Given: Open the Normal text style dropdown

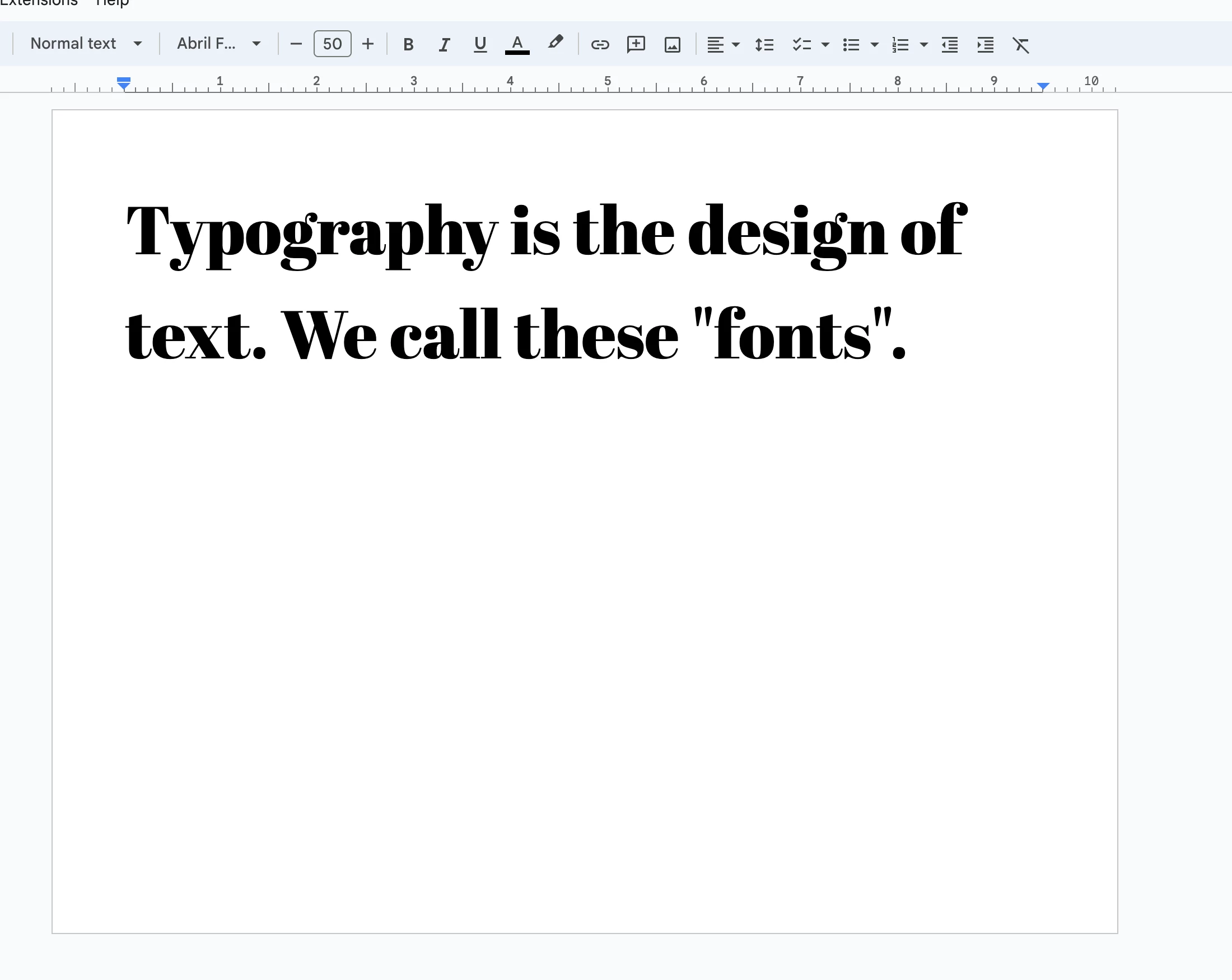Looking at the screenshot, I should (86, 44).
